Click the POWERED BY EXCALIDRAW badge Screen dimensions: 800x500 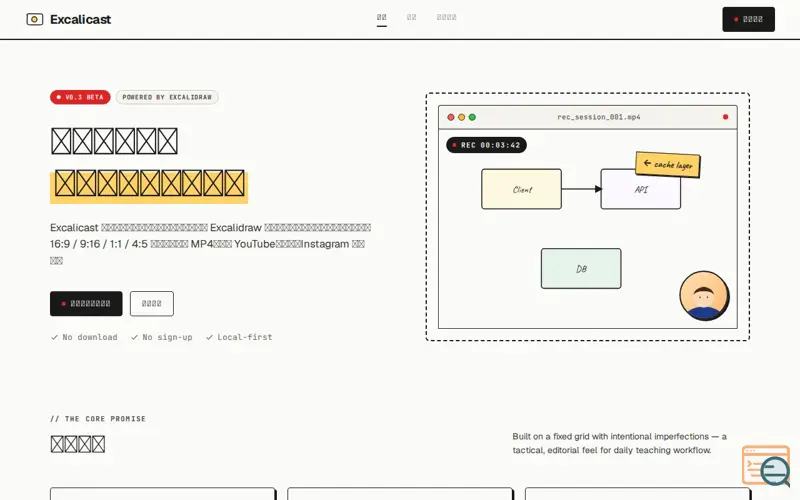[167, 97]
